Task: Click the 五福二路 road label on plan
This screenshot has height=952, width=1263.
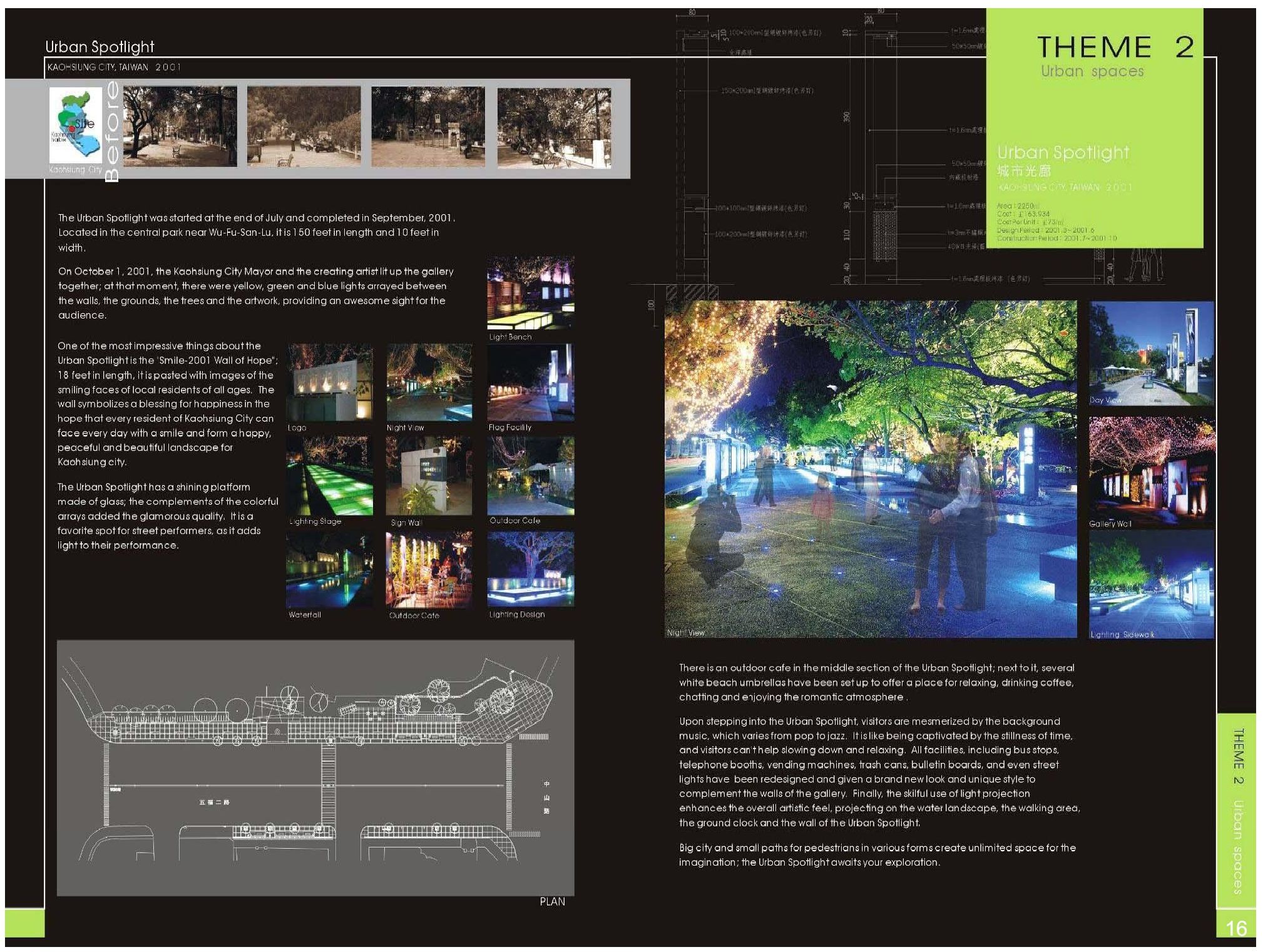Action: click(214, 802)
